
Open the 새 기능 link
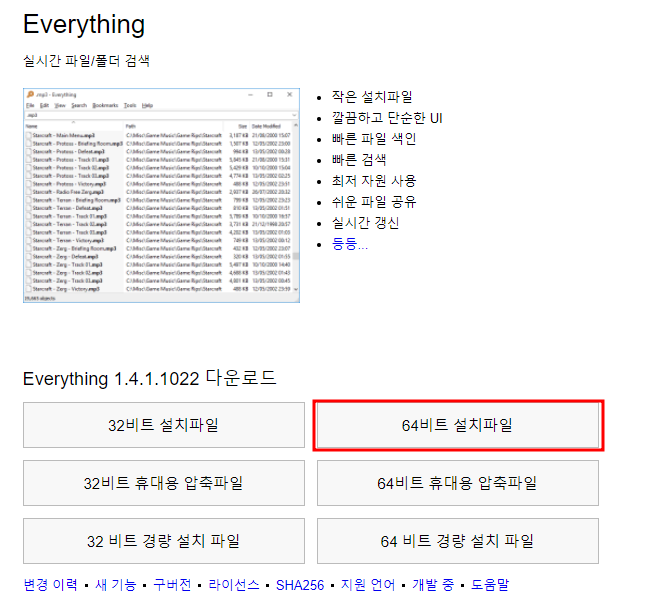click(x=116, y=584)
